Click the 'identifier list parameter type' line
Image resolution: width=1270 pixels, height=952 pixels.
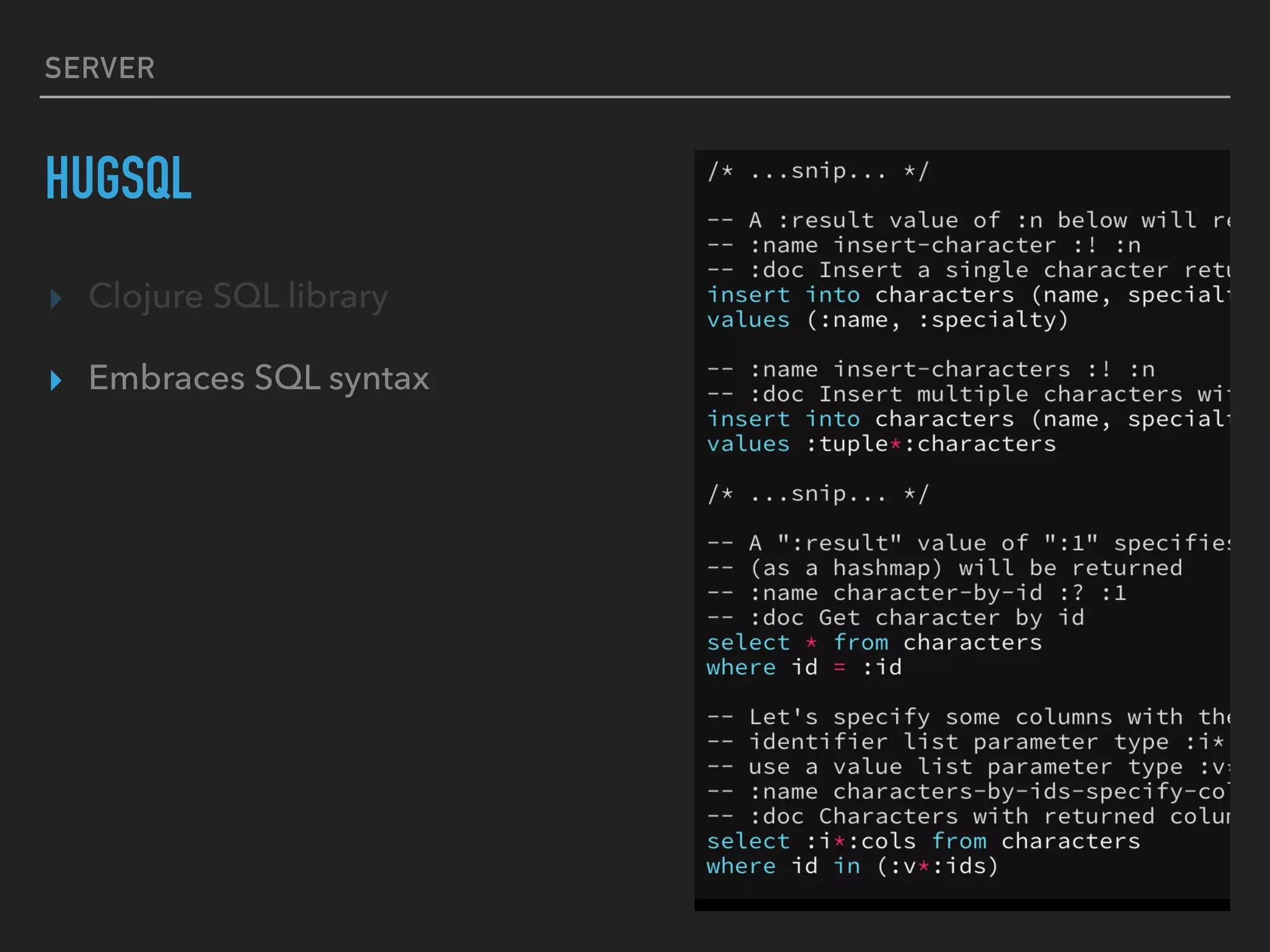966,742
